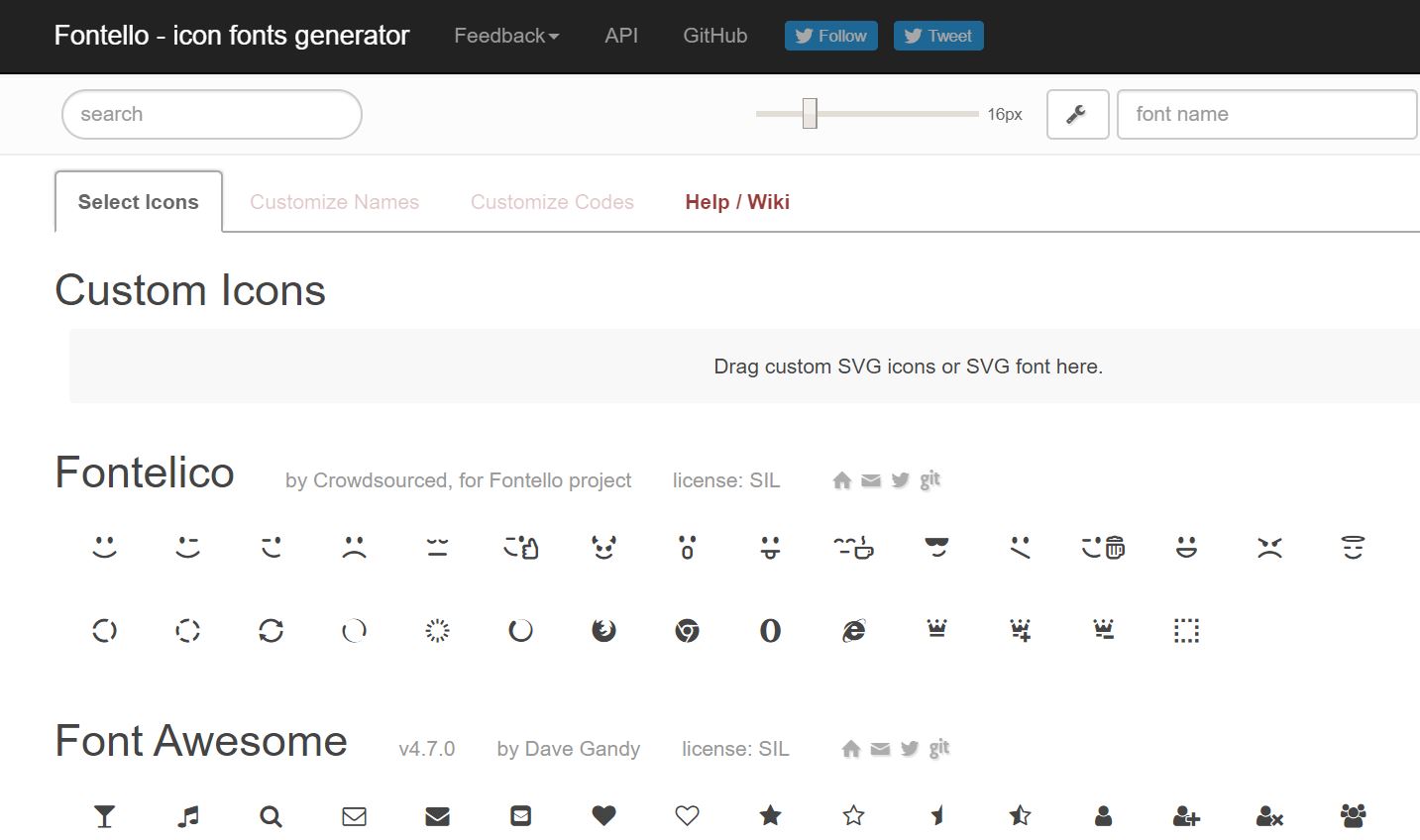Select the group of users icon
This screenshot has width=1420, height=840.
(1354, 816)
